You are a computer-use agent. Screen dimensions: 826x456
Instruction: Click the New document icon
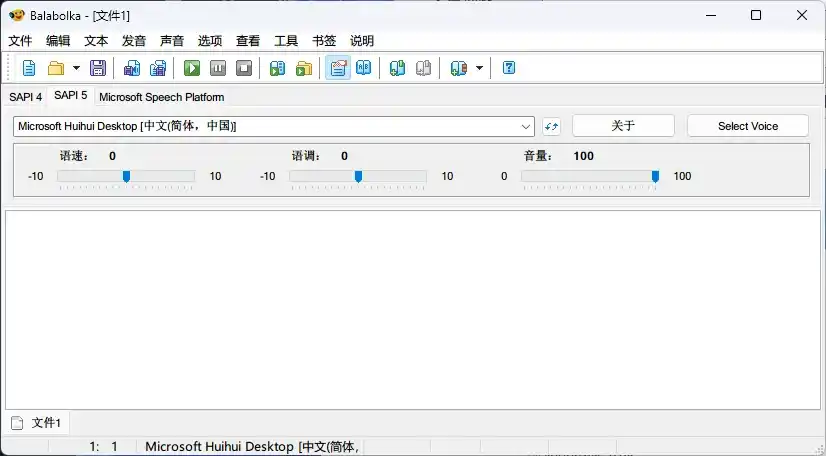pos(29,68)
